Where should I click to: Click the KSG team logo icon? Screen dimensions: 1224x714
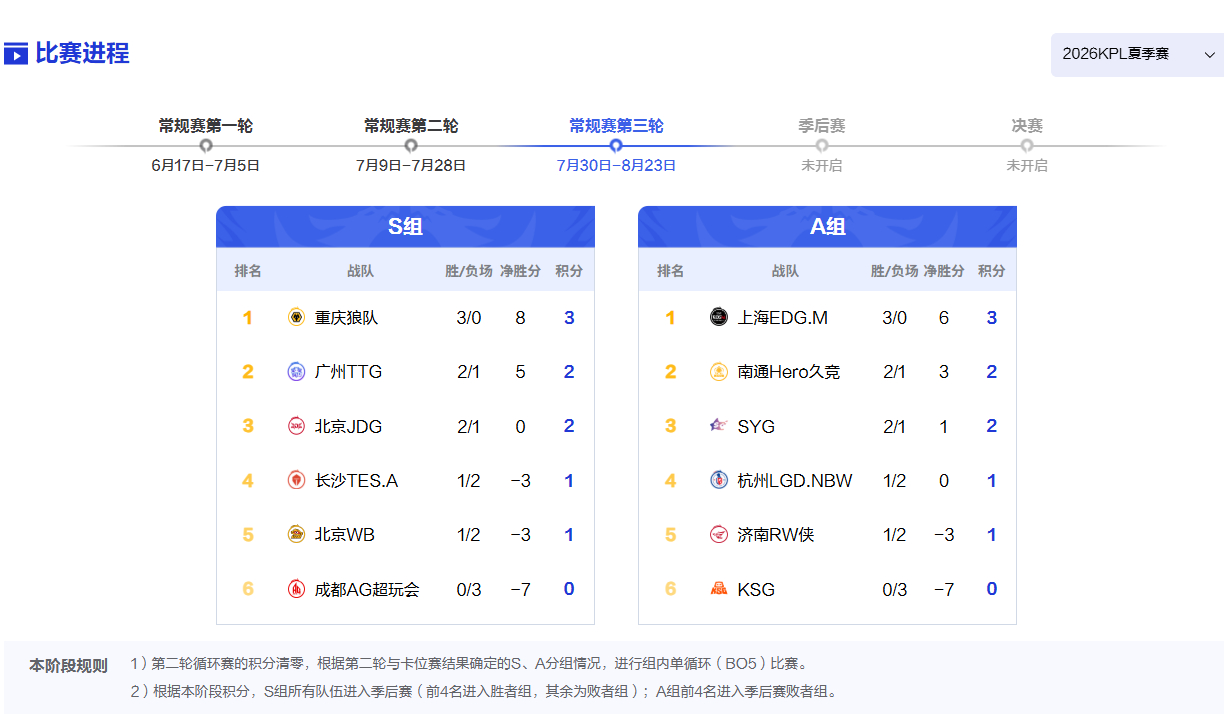point(719,589)
